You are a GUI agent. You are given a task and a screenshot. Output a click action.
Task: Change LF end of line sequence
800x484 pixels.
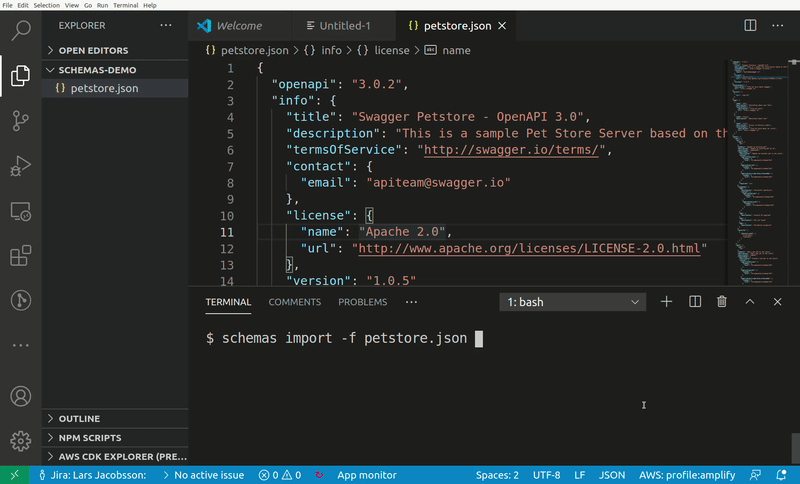click(x=580, y=475)
